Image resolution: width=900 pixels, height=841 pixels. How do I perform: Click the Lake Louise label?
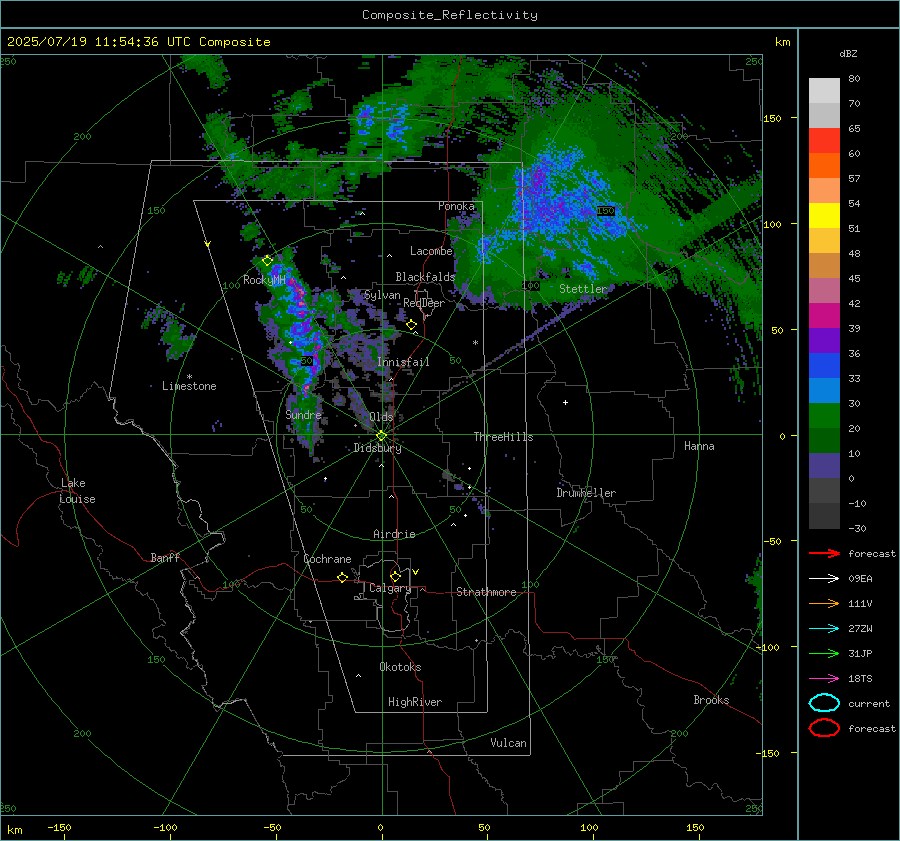point(77,491)
